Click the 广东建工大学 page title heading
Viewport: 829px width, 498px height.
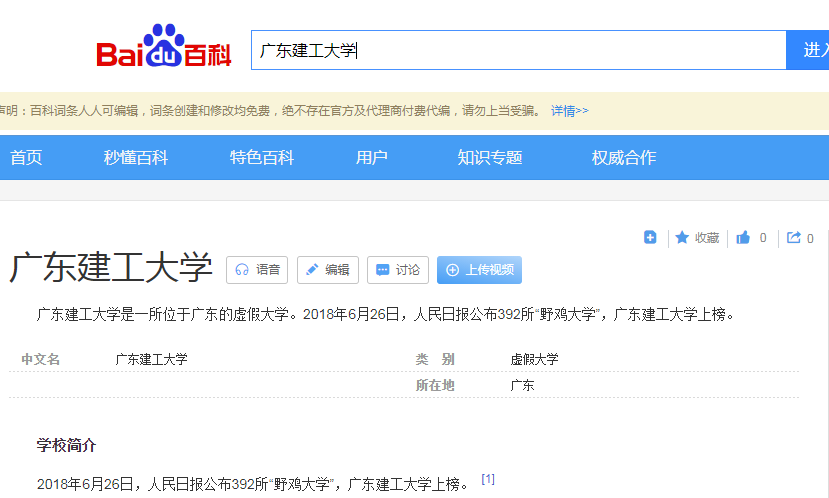coord(111,268)
